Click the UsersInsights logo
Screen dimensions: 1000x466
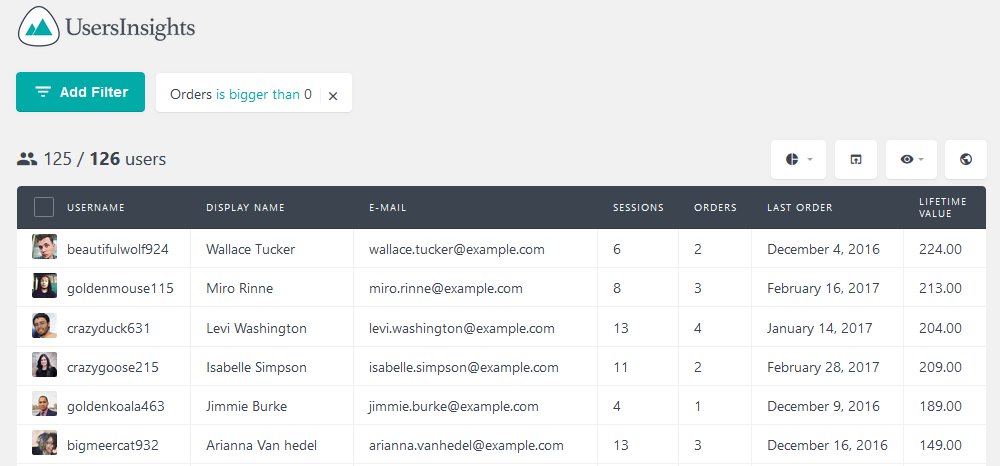point(107,27)
